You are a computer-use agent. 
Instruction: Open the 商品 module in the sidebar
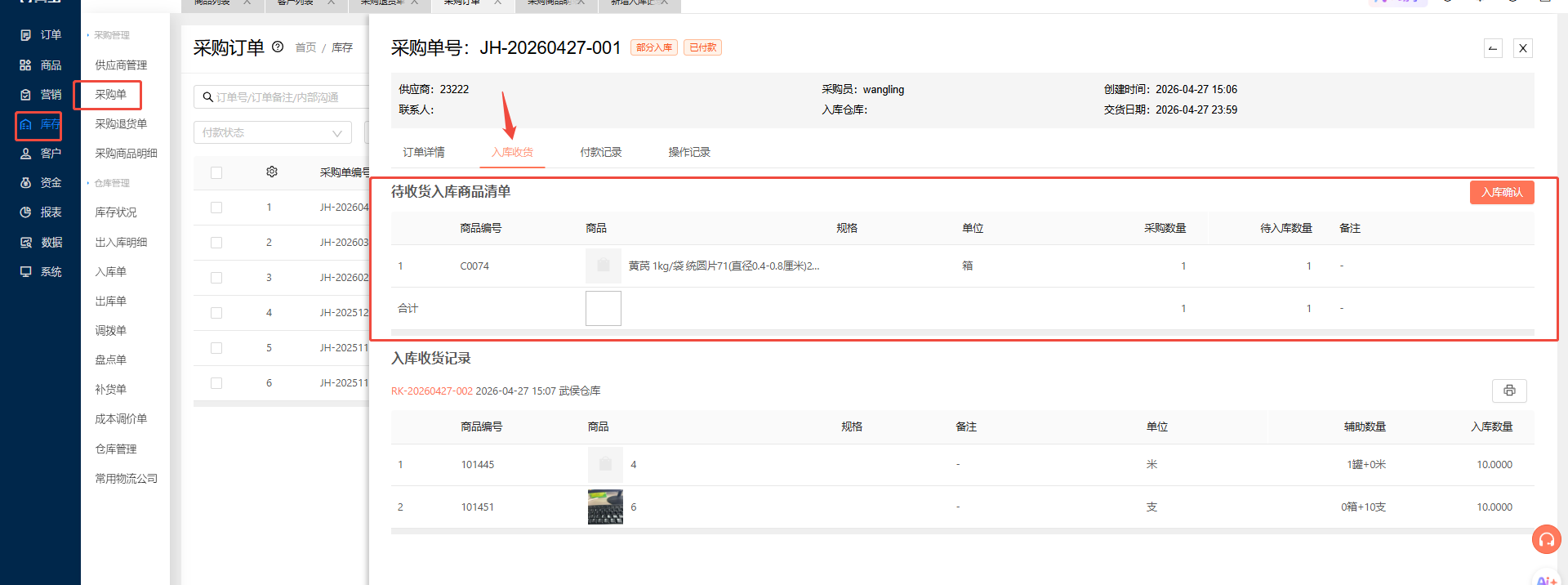[x=40, y=65]
